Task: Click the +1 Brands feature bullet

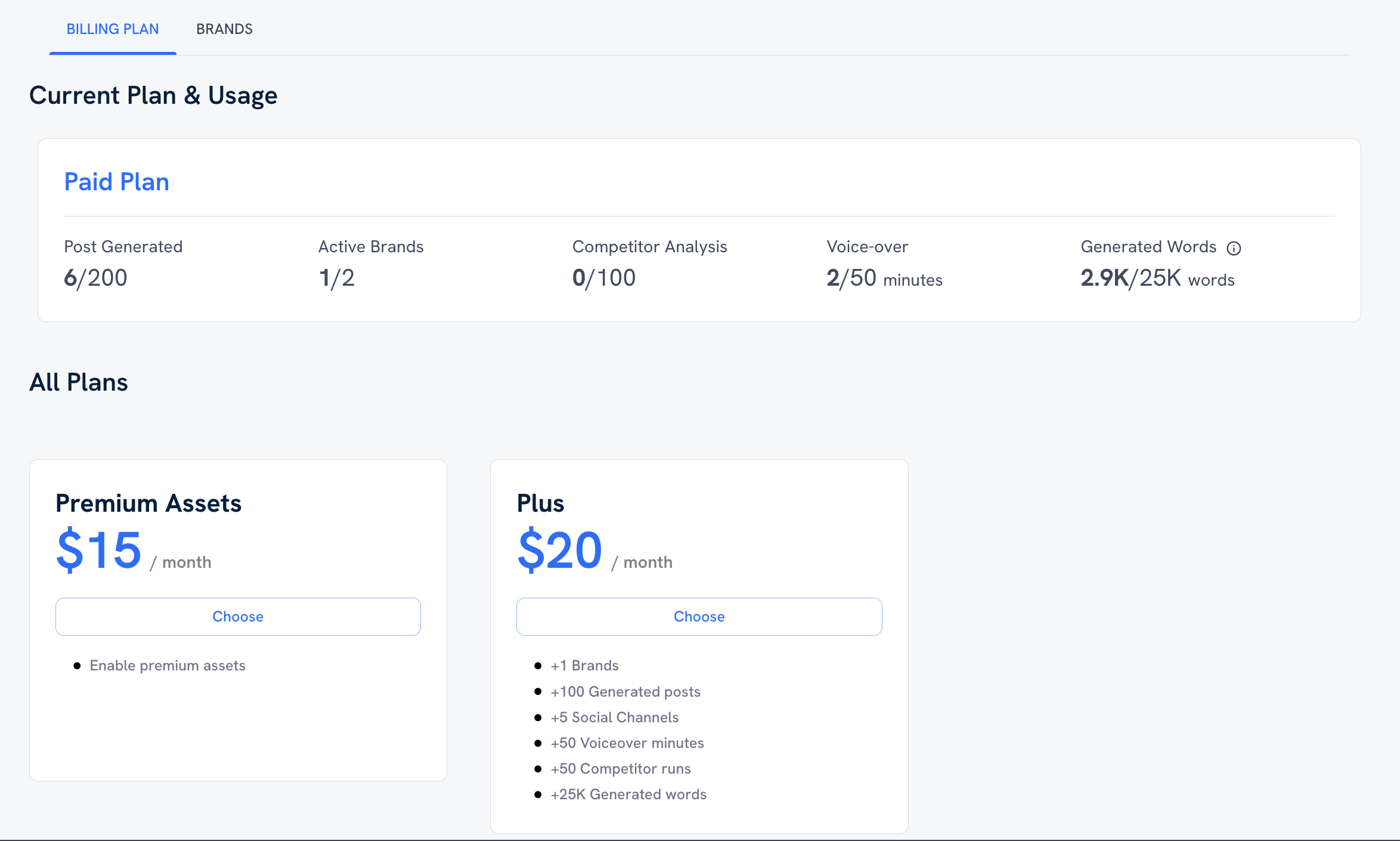Action: [584, 665]
